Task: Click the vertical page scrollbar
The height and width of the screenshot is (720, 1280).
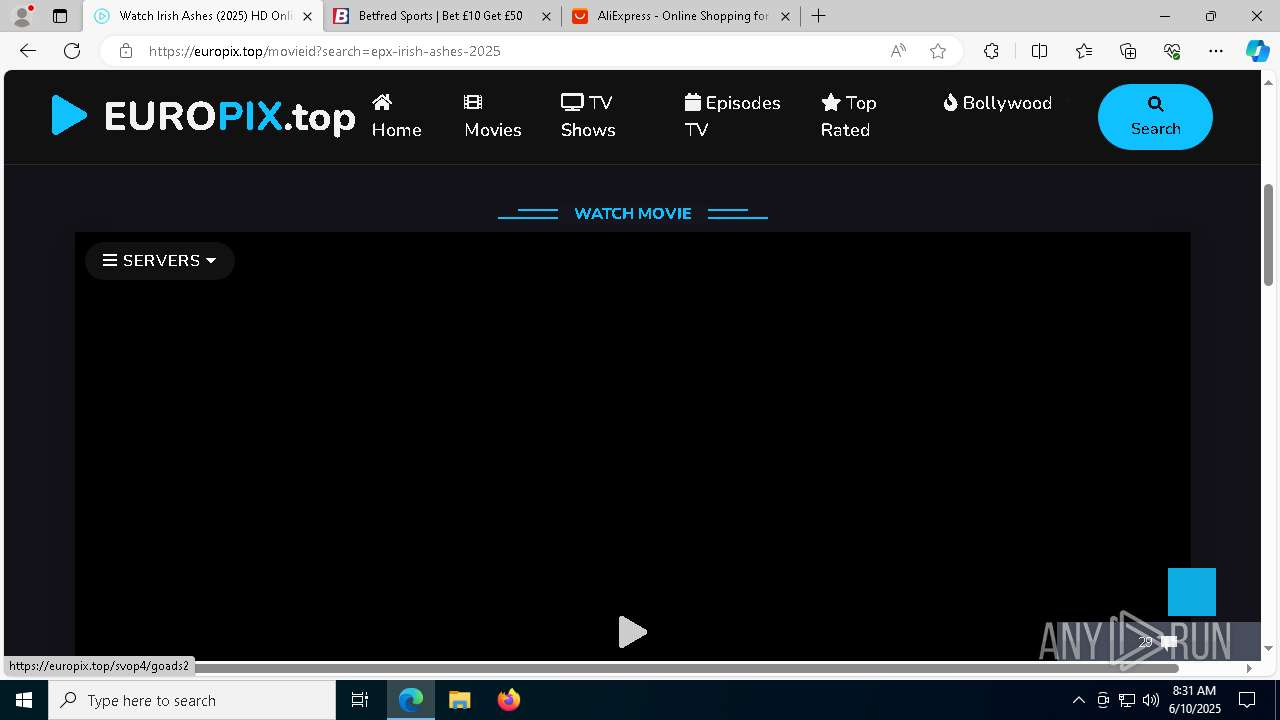Action: tap(1269, 235)
